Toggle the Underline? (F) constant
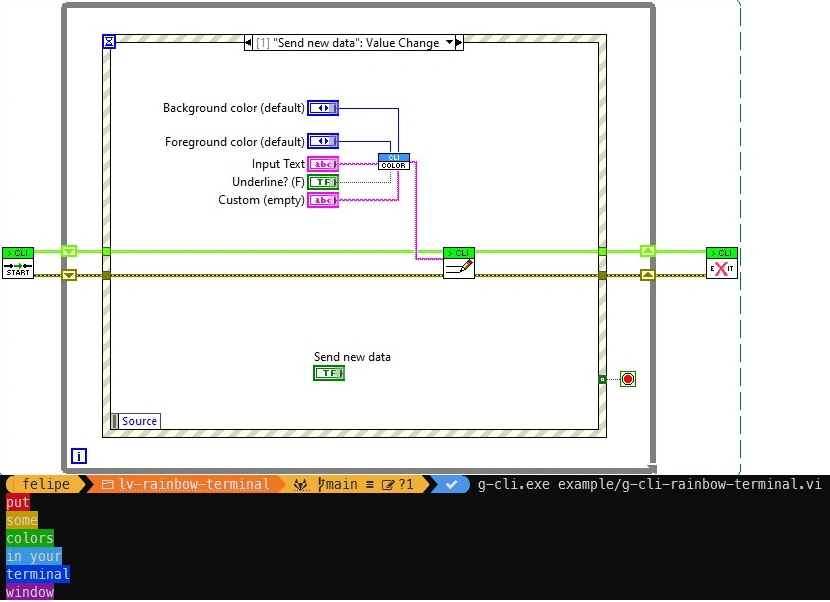 (x=323, y=182)
